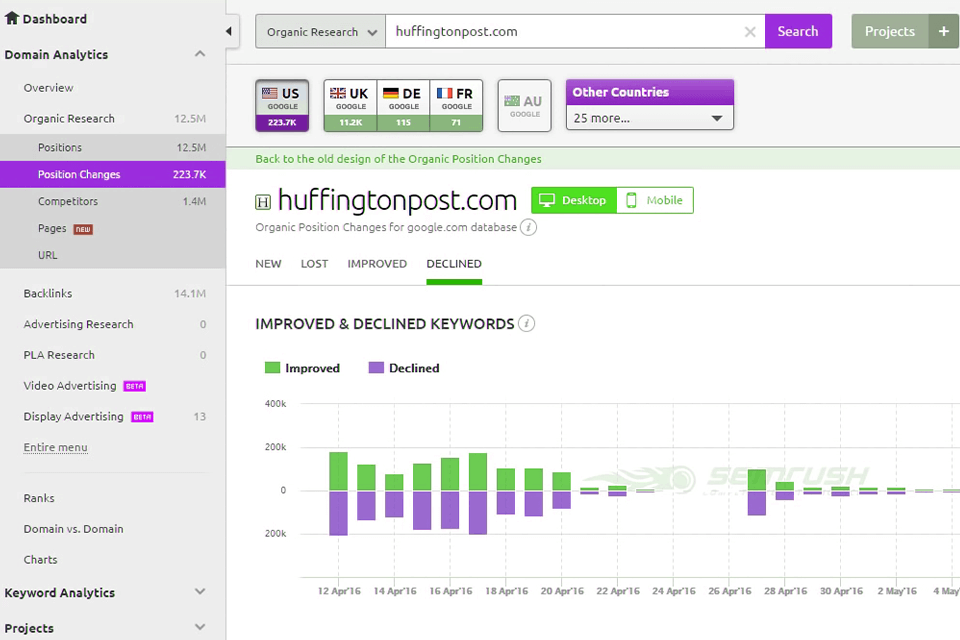Open Video Advertising in sidebar
The height and width of the screenshot is (640, 960).
coord(70,385)
